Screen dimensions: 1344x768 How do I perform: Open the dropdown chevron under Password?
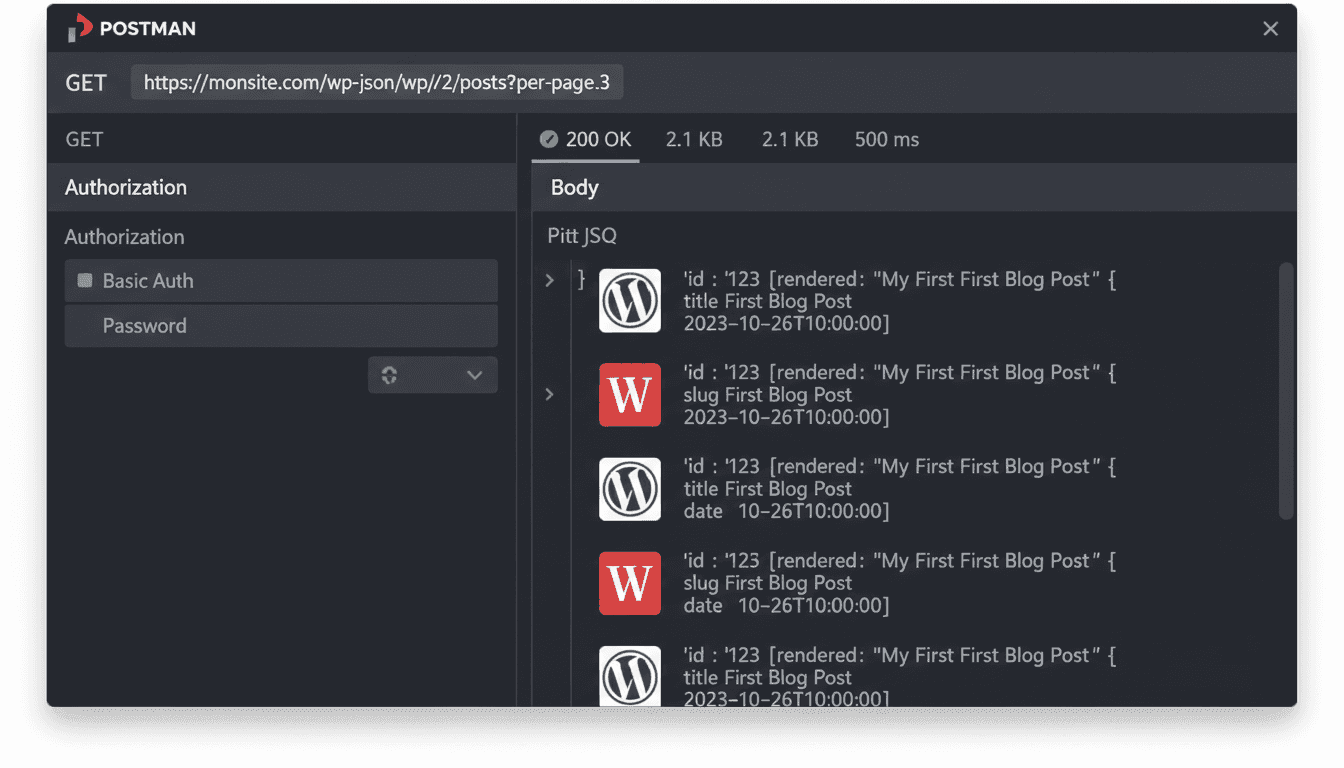[474, 375]
